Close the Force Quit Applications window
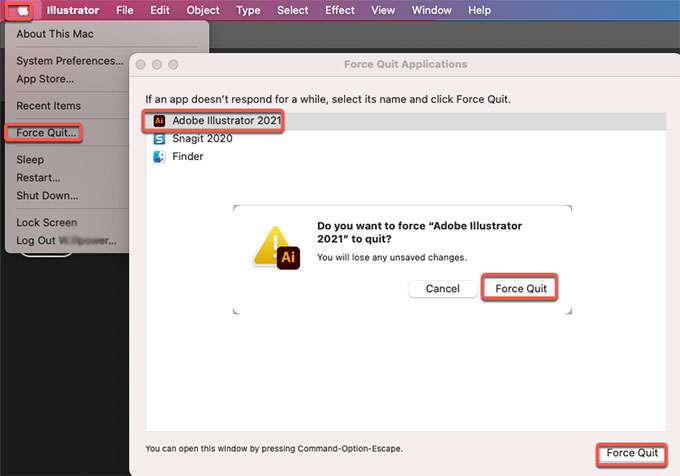The height and width of the screenshot is (476, 680). click(x=141, y=65)
